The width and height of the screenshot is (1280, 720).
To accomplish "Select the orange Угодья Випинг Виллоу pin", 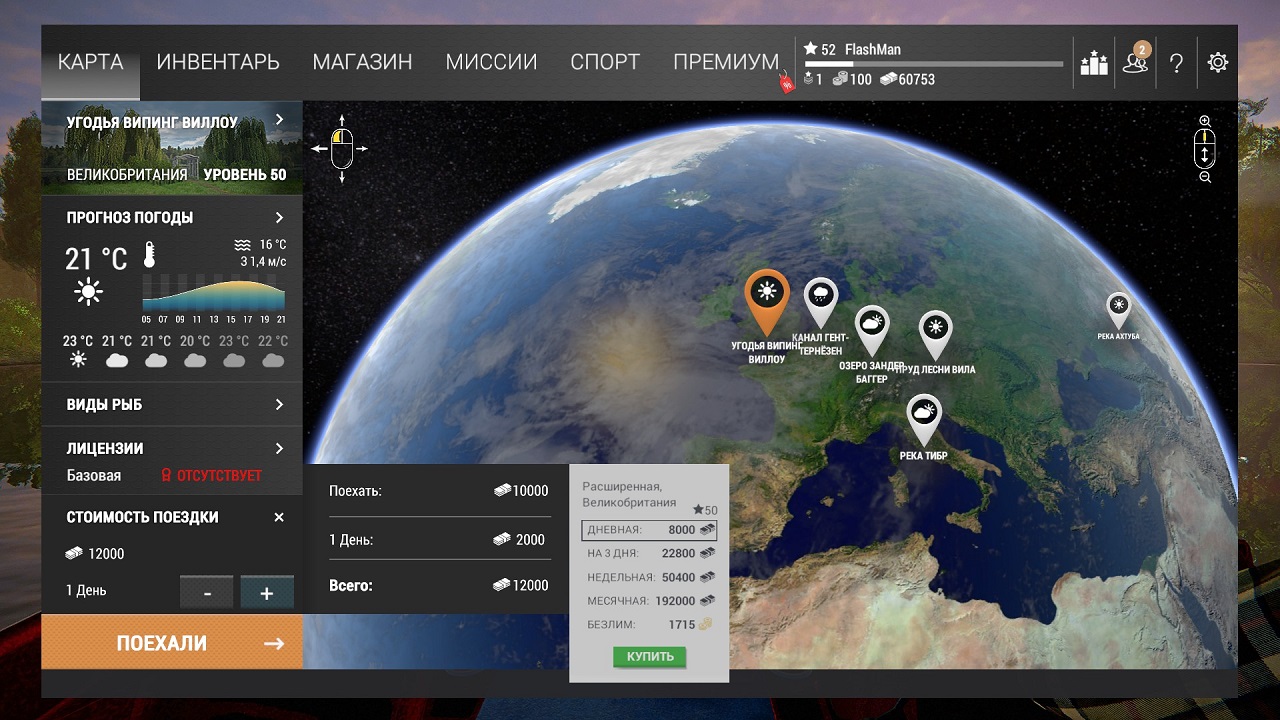I will (767, 301).
